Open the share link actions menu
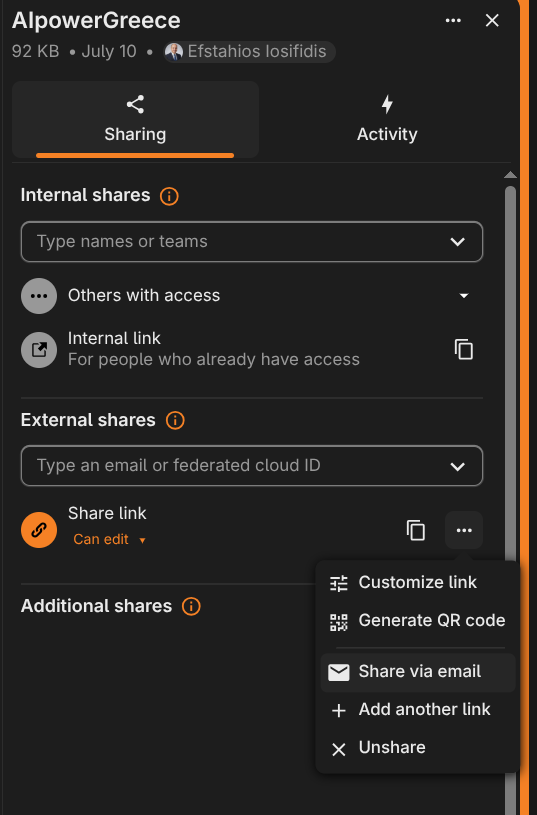The image size is (537, 815). click(x=464, y=530)
